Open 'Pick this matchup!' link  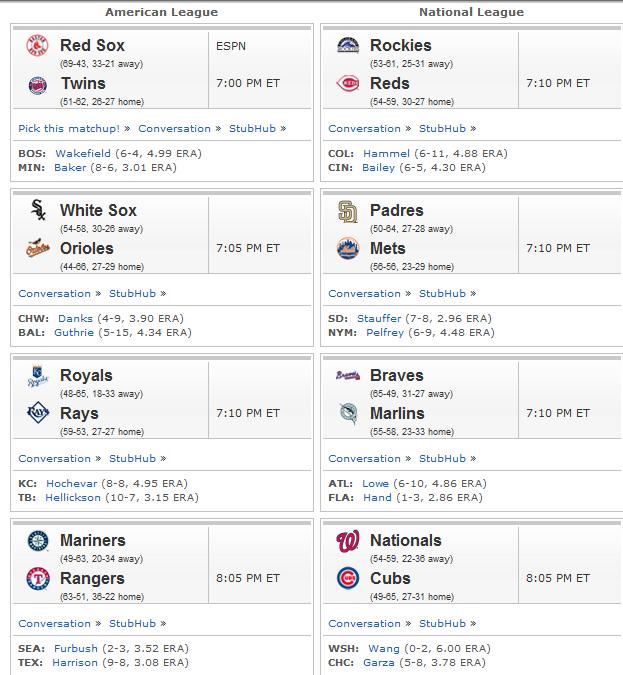69,128
